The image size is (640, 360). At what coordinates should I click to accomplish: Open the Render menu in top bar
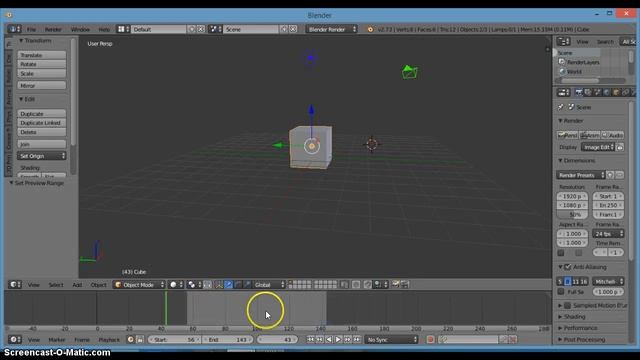[x=53, y=29]
